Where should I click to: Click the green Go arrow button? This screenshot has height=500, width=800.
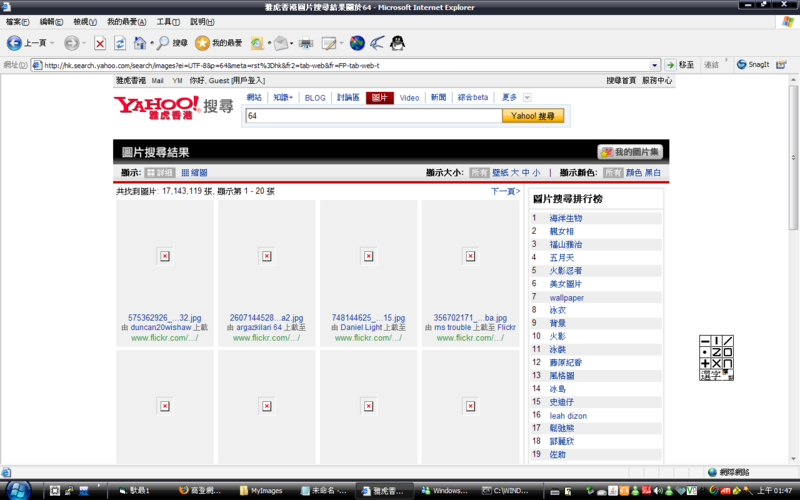click(670, 65)
